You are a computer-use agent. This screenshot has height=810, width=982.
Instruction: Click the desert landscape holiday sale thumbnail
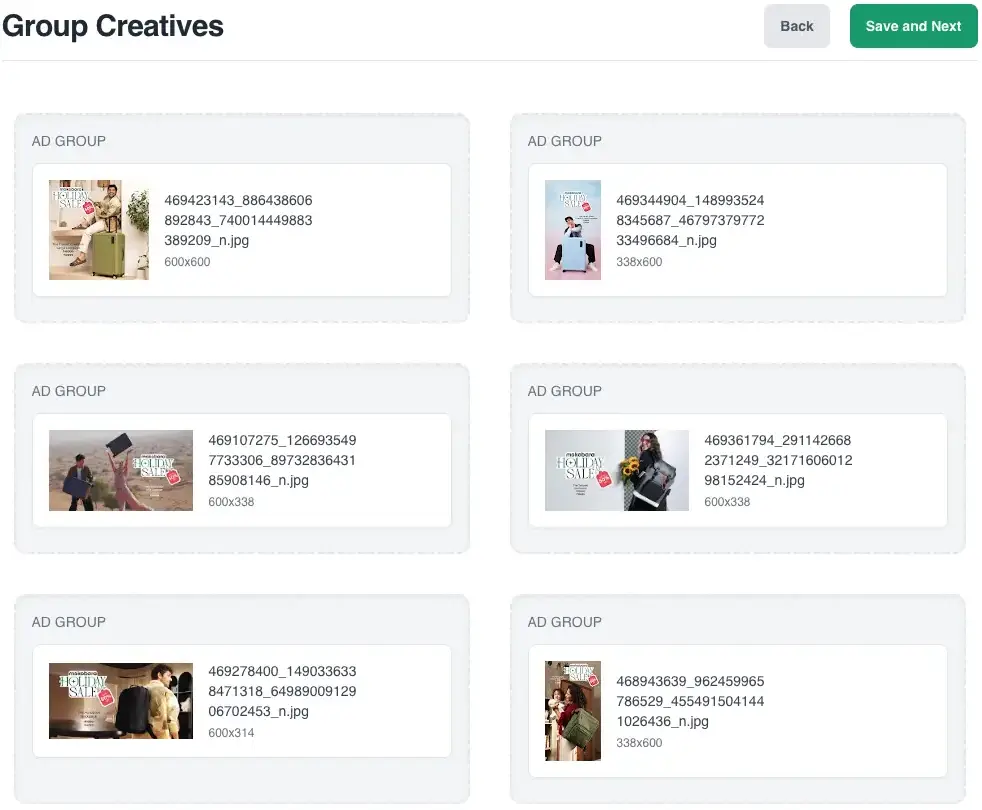coord(121,470)
